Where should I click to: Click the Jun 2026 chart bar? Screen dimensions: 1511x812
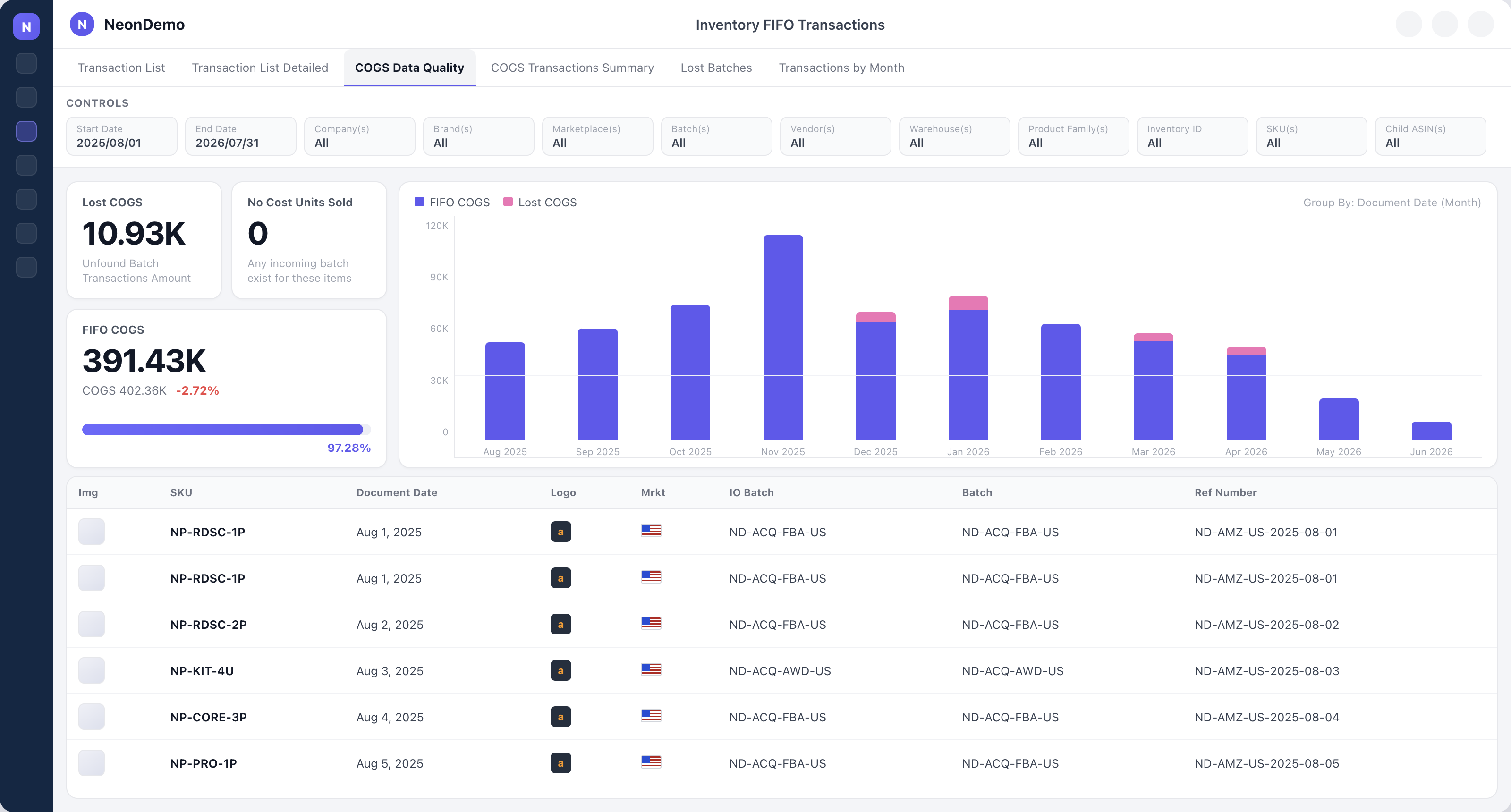click(1431, 431)
